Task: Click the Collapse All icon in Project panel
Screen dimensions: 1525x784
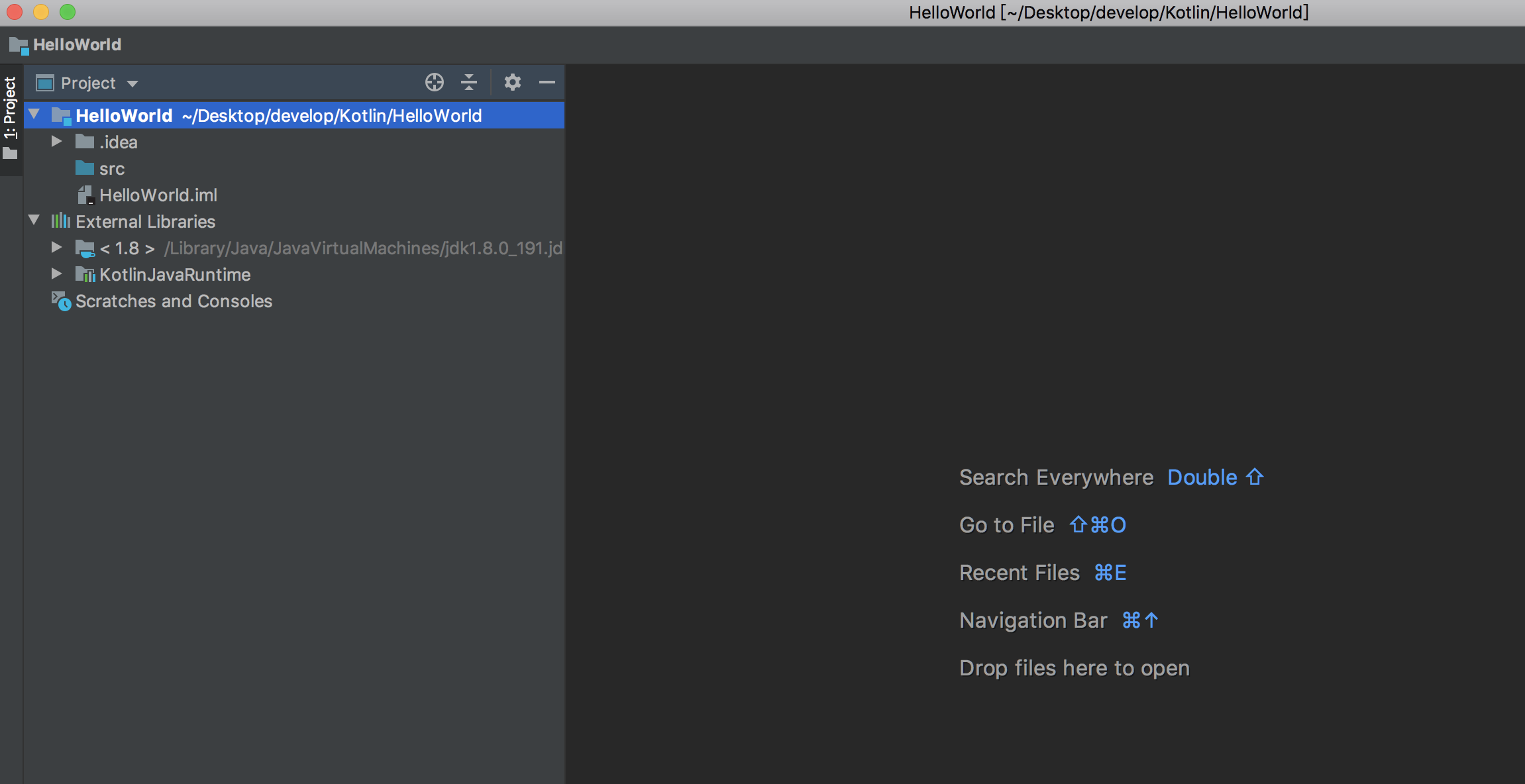Action: [469, 82]
